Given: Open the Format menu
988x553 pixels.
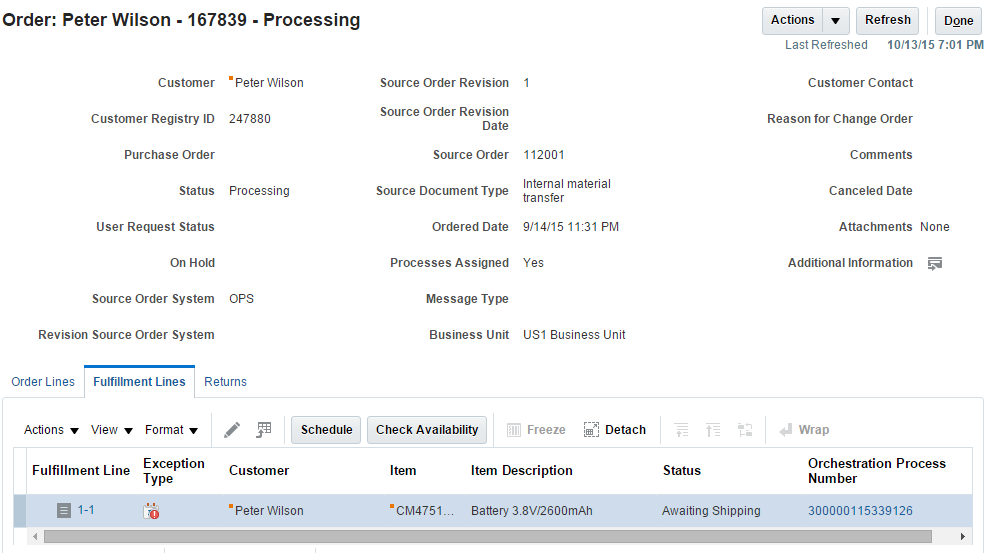Looking at the screenshot, I should coord(171,430).
